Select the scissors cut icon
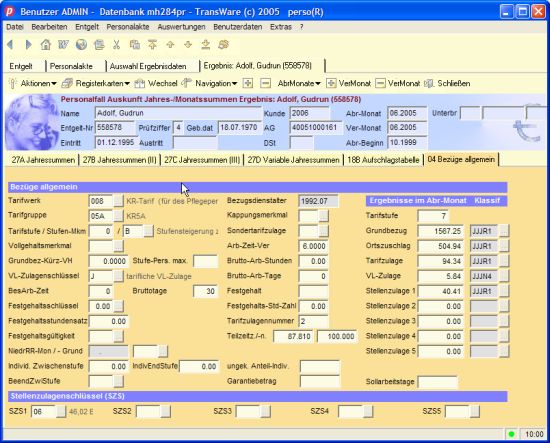This screenshot has width=550, height=443. 116,45
